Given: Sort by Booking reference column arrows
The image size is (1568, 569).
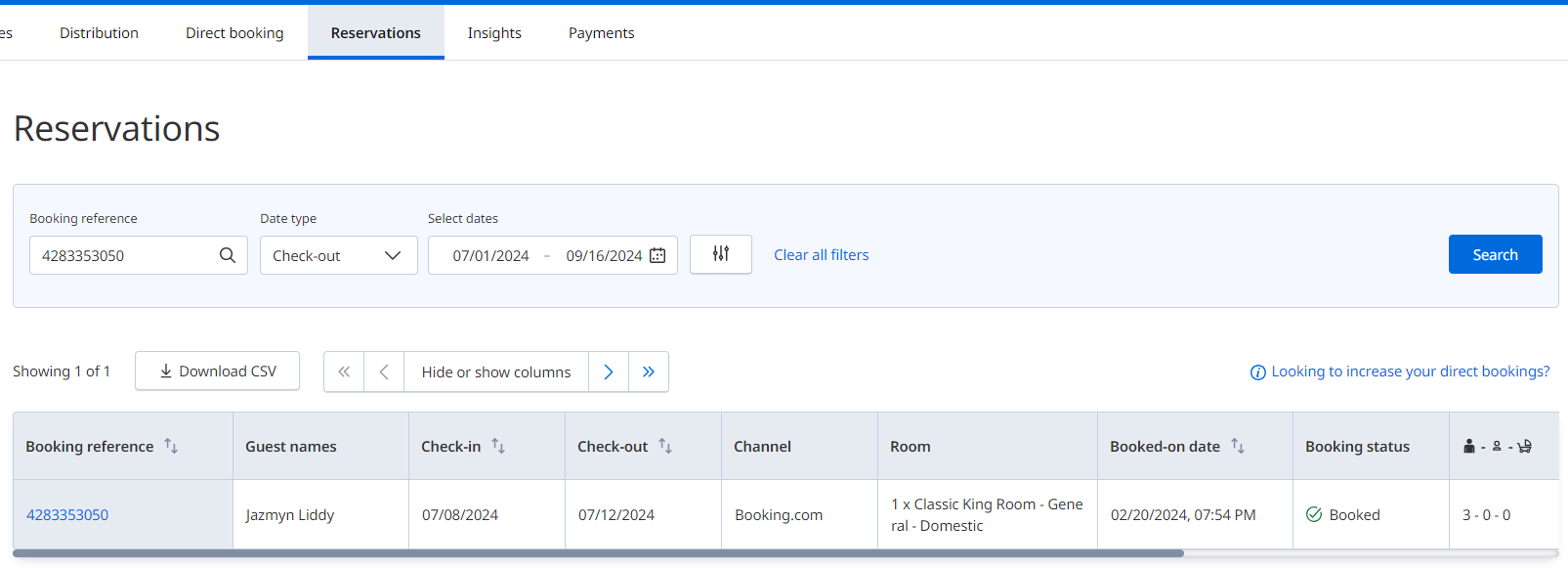Looking at the screenshot, I should pos(171,446).
